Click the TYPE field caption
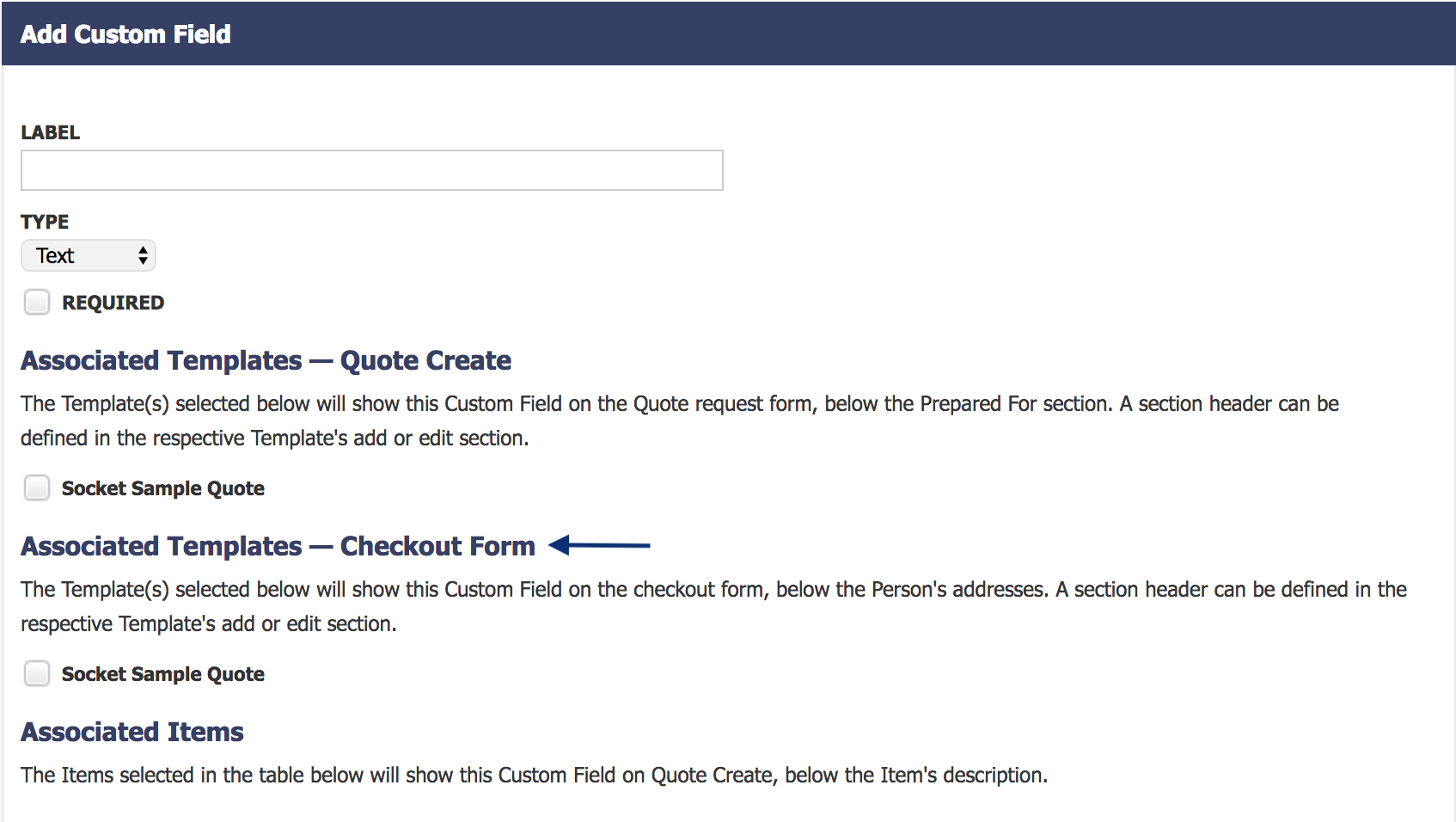 click(x=44, y=222)
